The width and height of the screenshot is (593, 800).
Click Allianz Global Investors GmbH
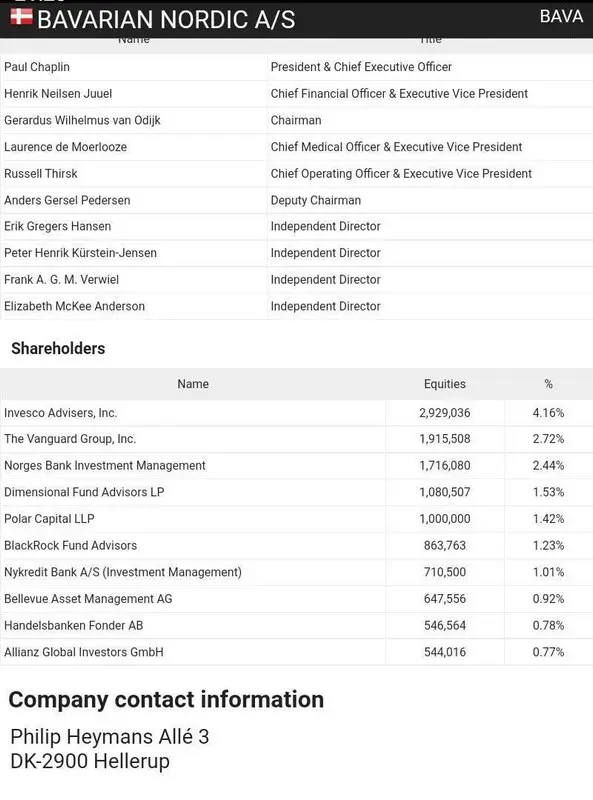click(x=84, y=652)
